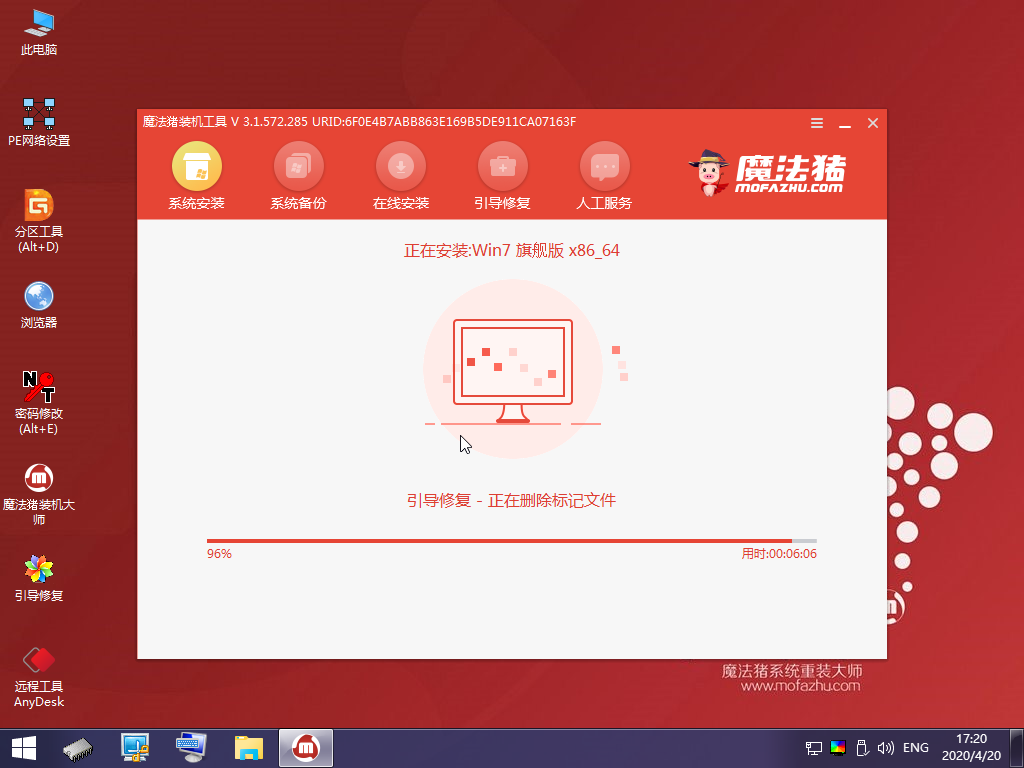Image resolution: width=1024 pixels, height=768 pixels.
Task: Launch 引导修复 desktop shortcut
Action: 39,578
